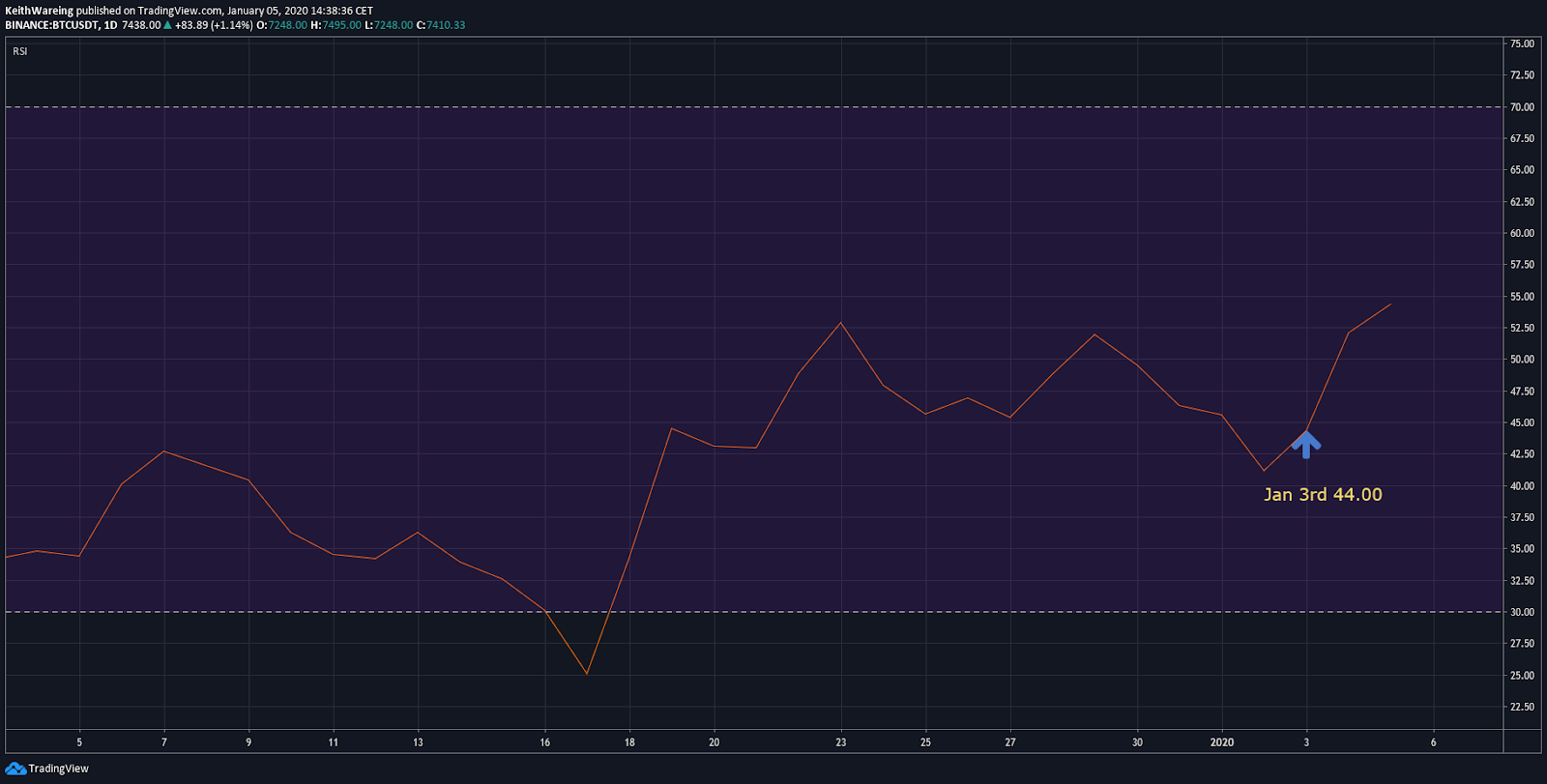Screen dimensions: 1547x784
Task: Click the 75.00 label on the scale
Action: click(x=1523, y=44)
